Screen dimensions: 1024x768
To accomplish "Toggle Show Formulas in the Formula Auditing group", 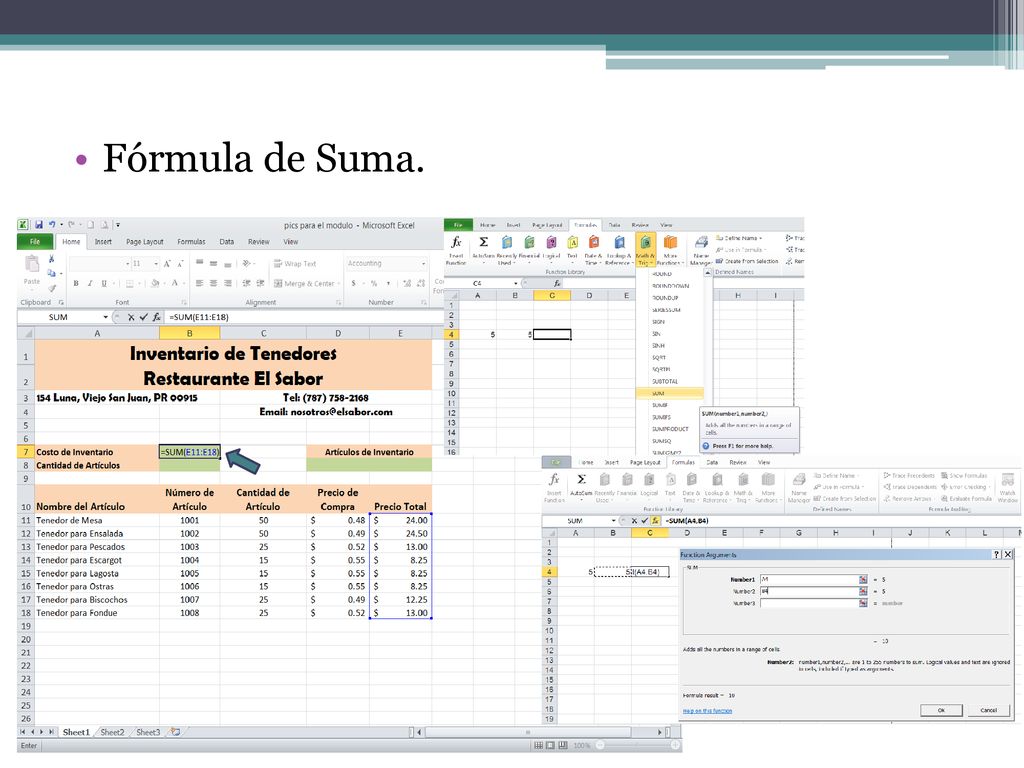I will coord(964,475).
